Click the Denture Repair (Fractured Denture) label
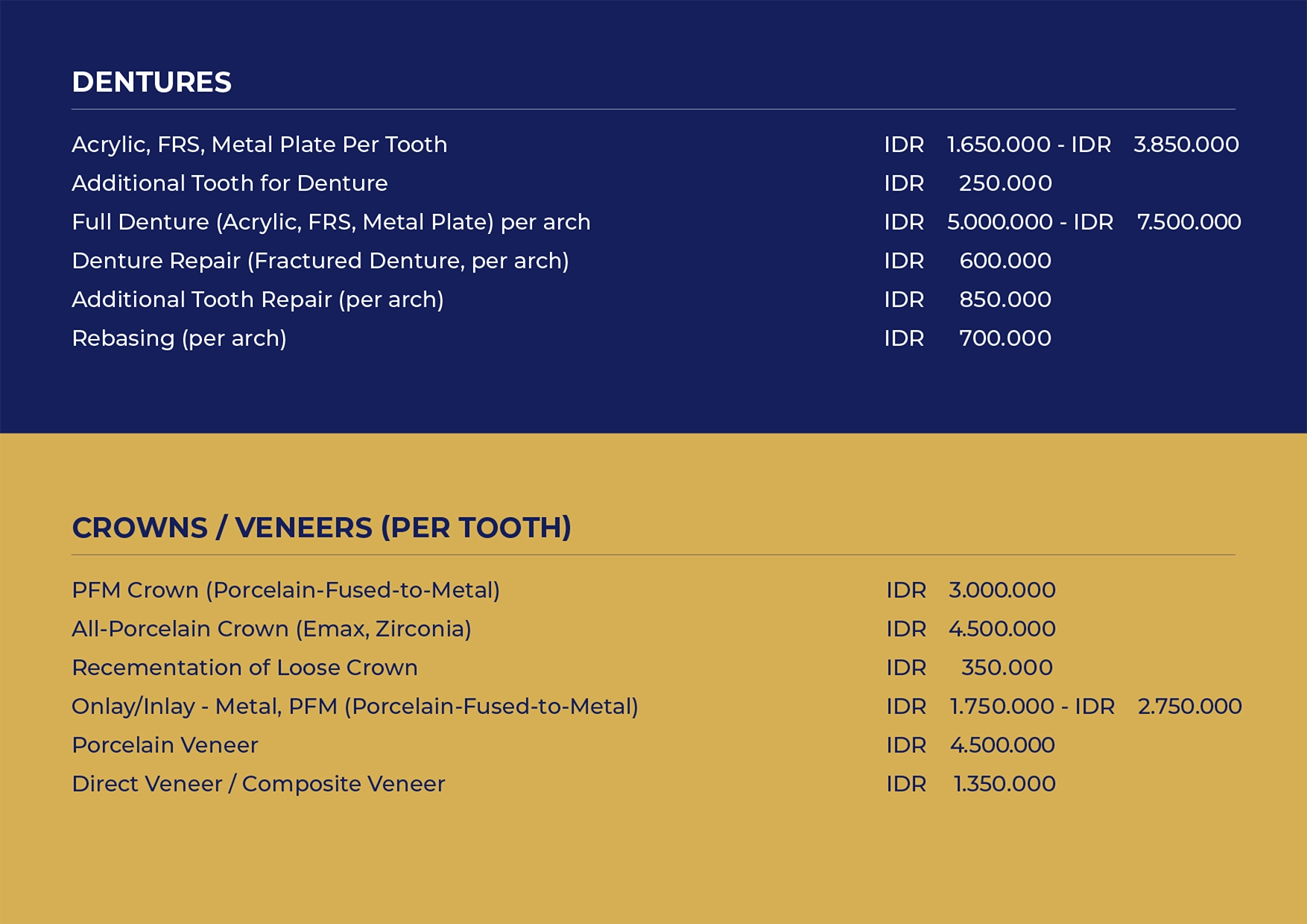The image size is (1307, 924). coord(320,261)
